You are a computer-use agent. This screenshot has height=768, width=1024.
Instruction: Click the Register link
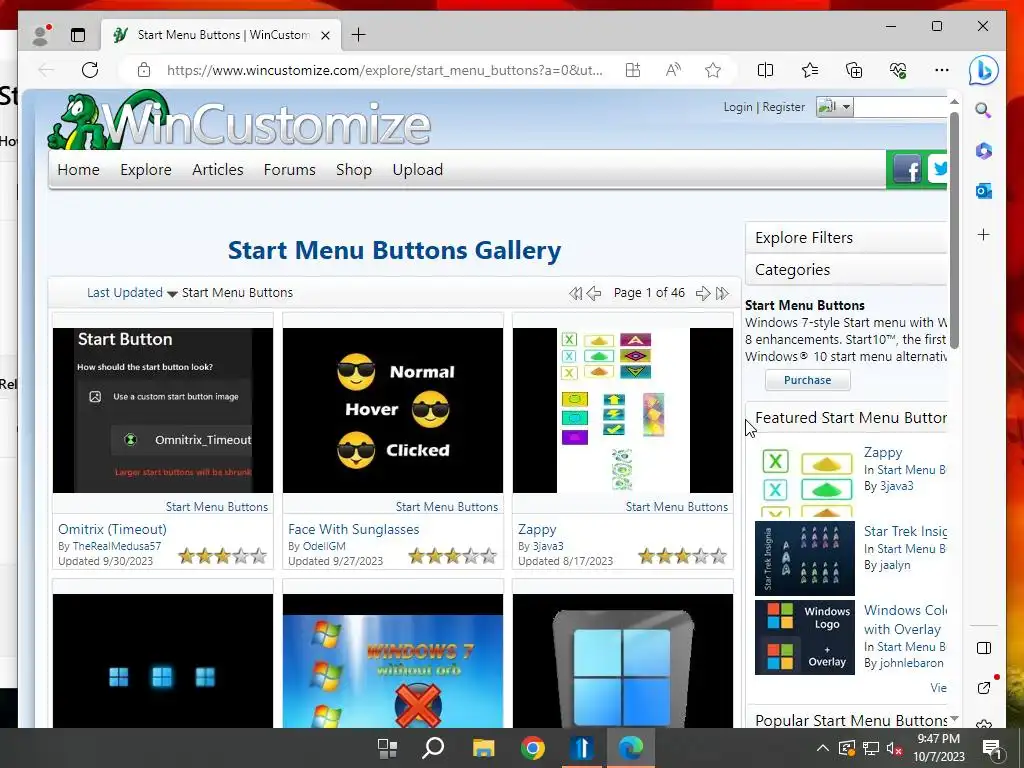pos(784,107)
